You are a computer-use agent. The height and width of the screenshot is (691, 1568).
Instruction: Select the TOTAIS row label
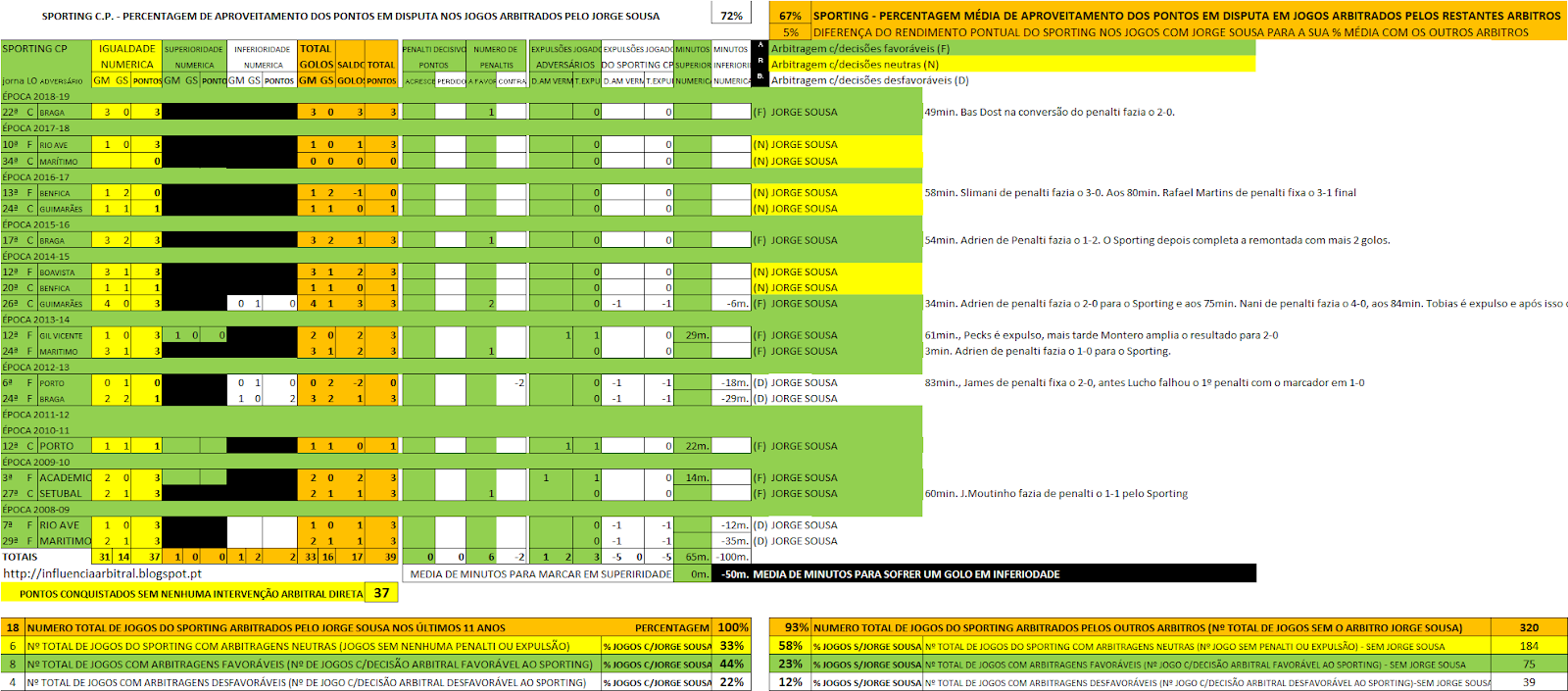[x=20, y=557]
